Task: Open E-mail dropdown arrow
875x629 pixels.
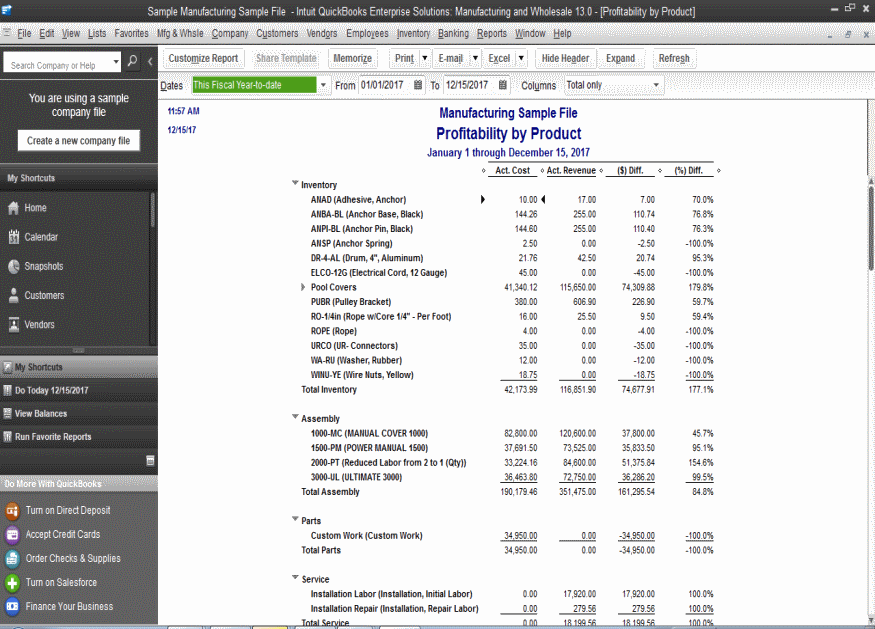Action: (x=475, y=58)
